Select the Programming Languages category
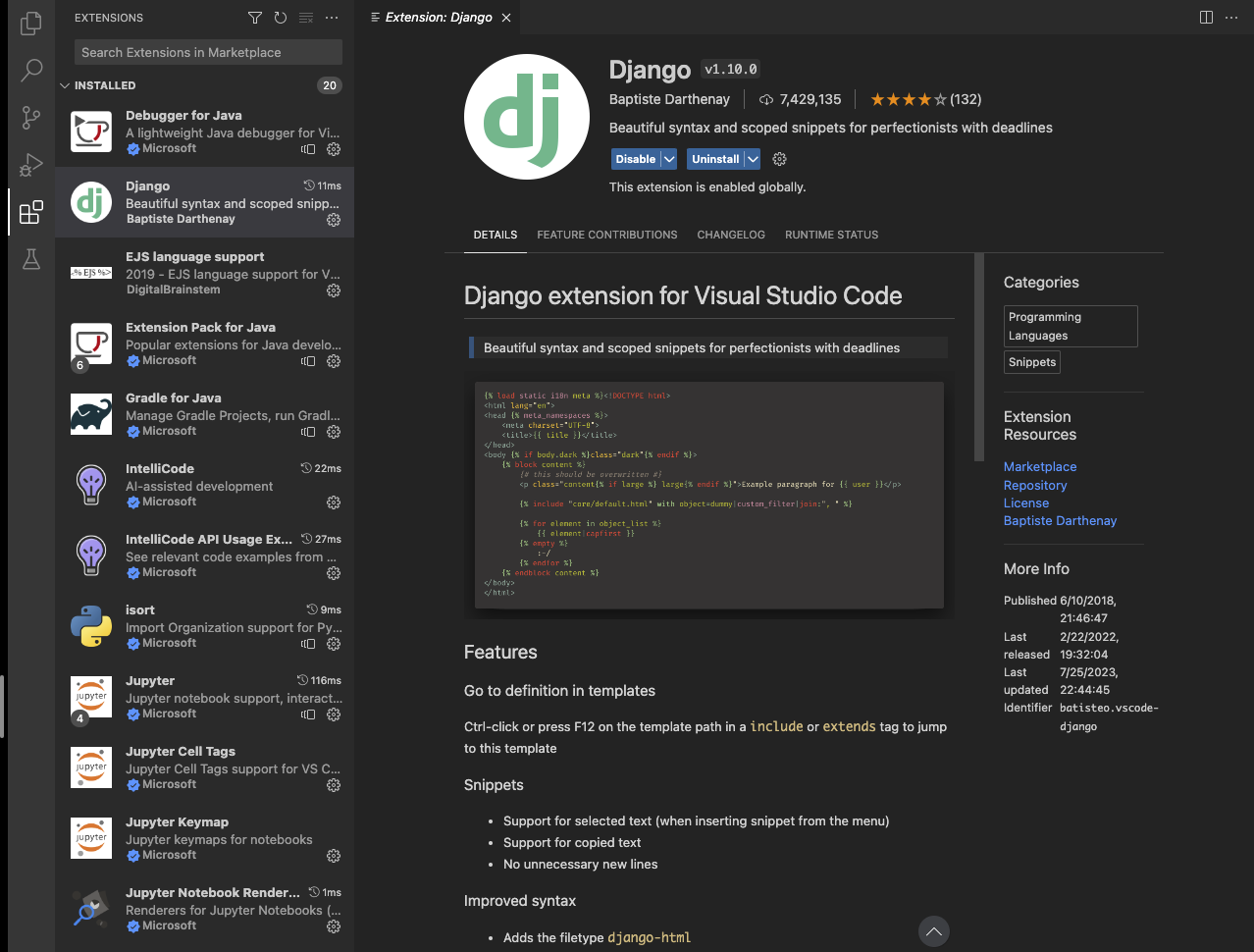Screen dimensions: 1254x952 (x=1071, y=326)
